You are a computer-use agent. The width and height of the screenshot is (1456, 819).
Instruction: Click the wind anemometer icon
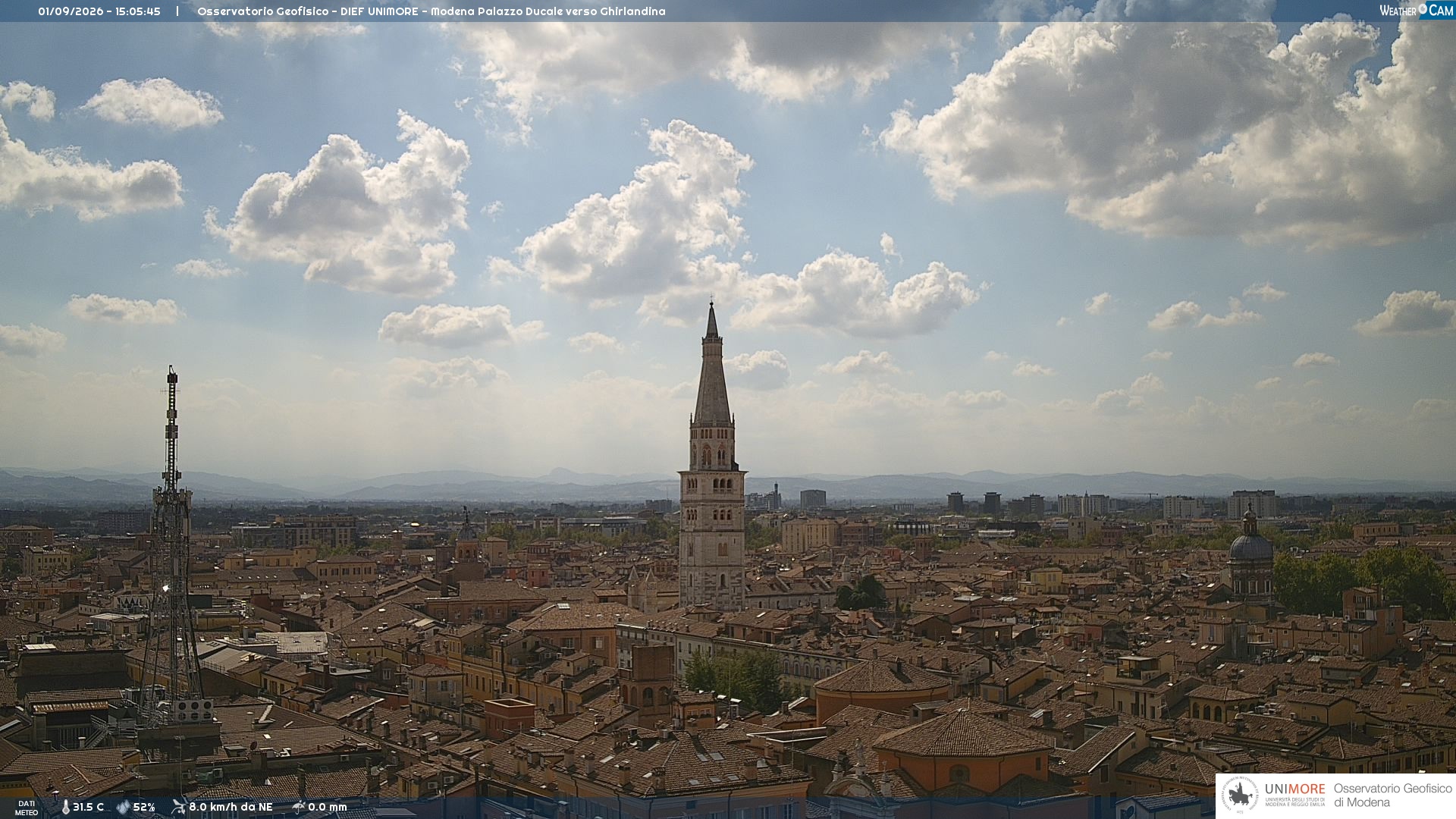tap(179, 807)
